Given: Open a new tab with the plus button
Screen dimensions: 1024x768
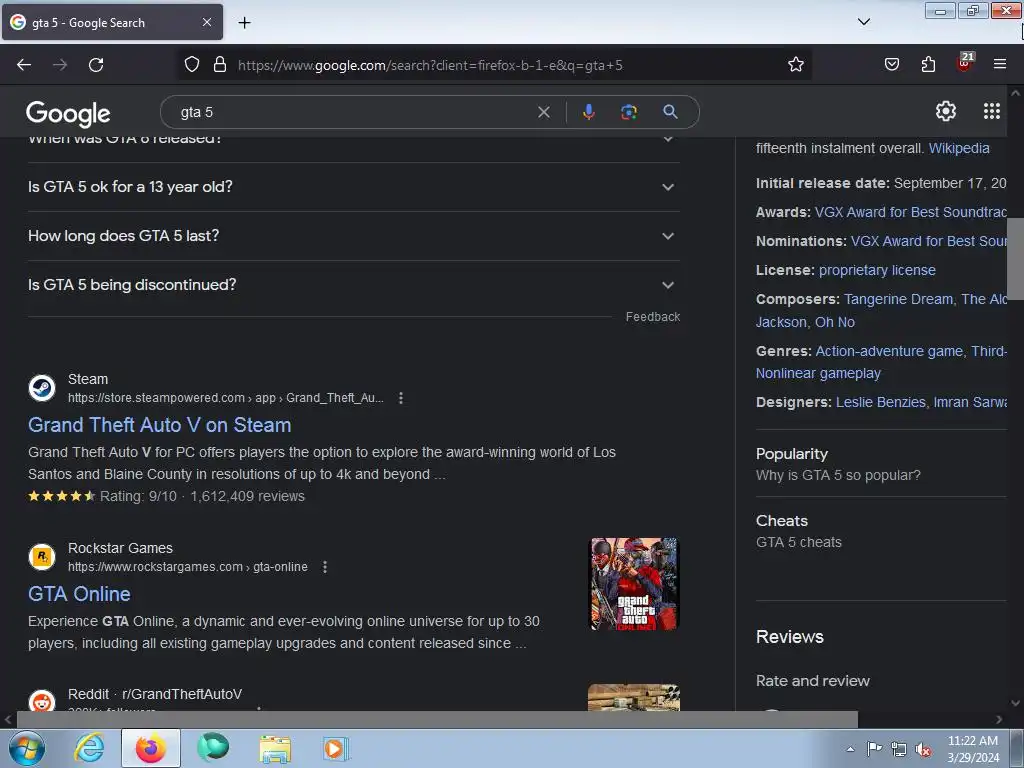Looking at the screenshot, I should [x=244, y=23].
